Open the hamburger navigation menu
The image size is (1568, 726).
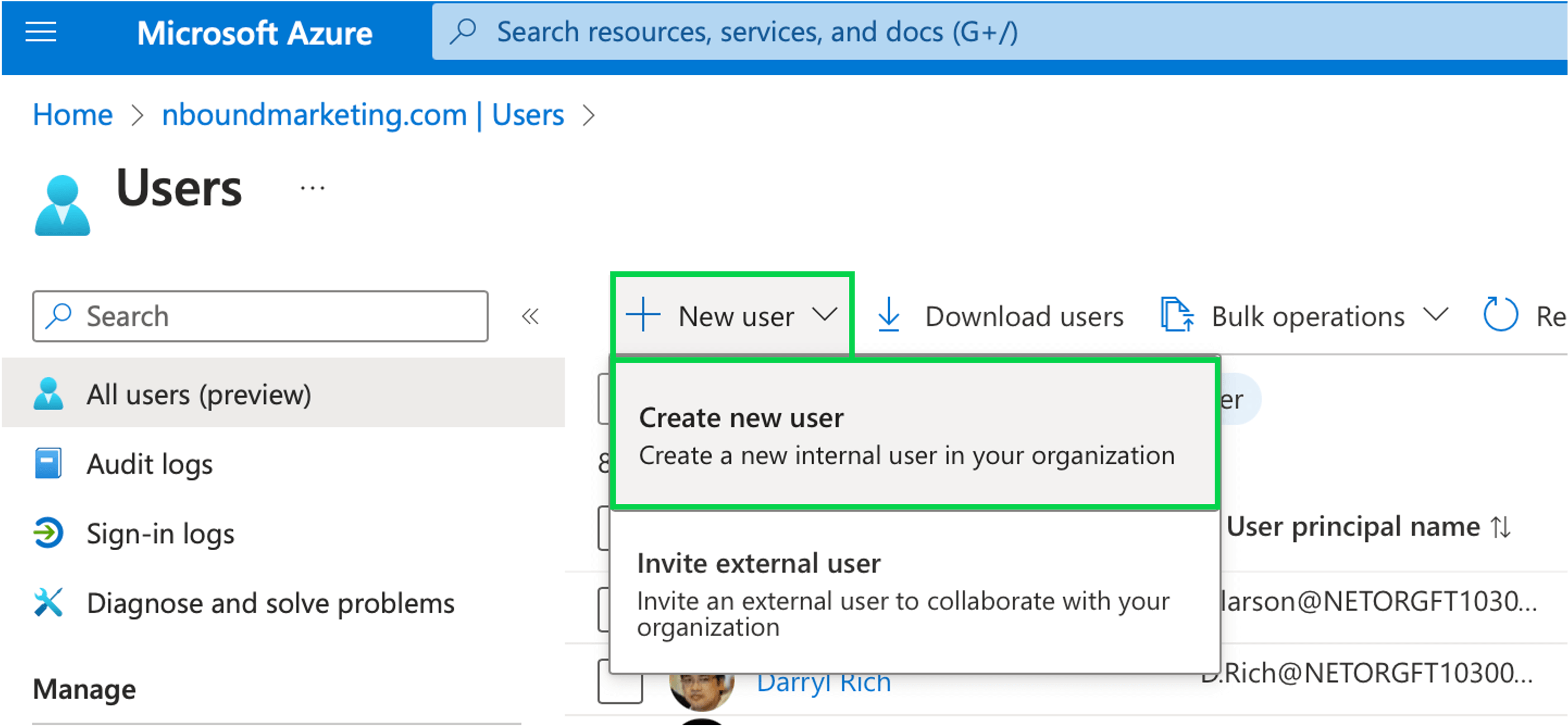[40, 32]
